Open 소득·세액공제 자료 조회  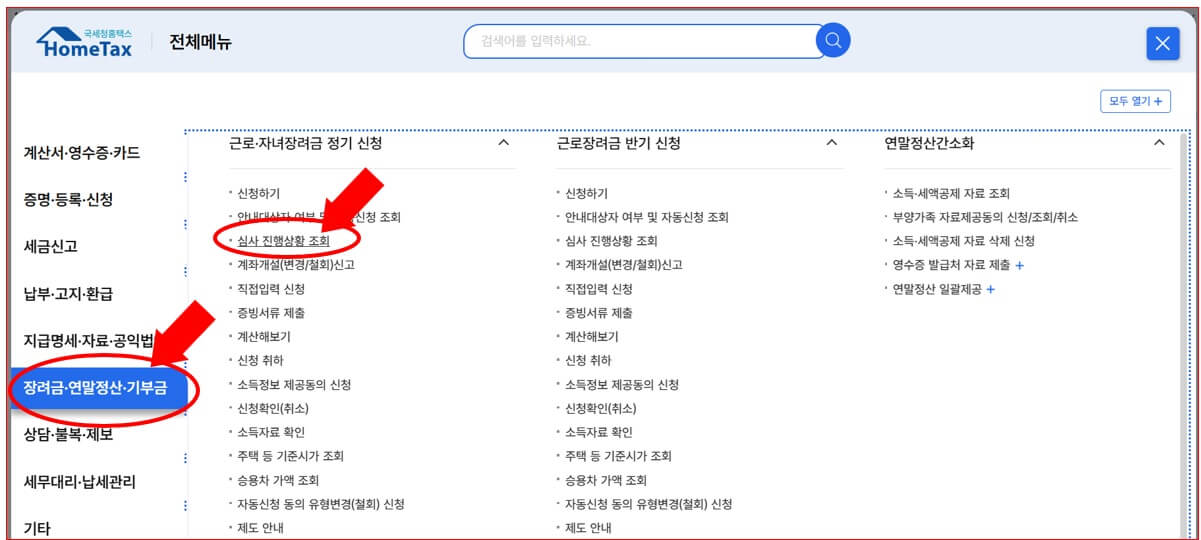pyautogui.click(x=951, y=193)
